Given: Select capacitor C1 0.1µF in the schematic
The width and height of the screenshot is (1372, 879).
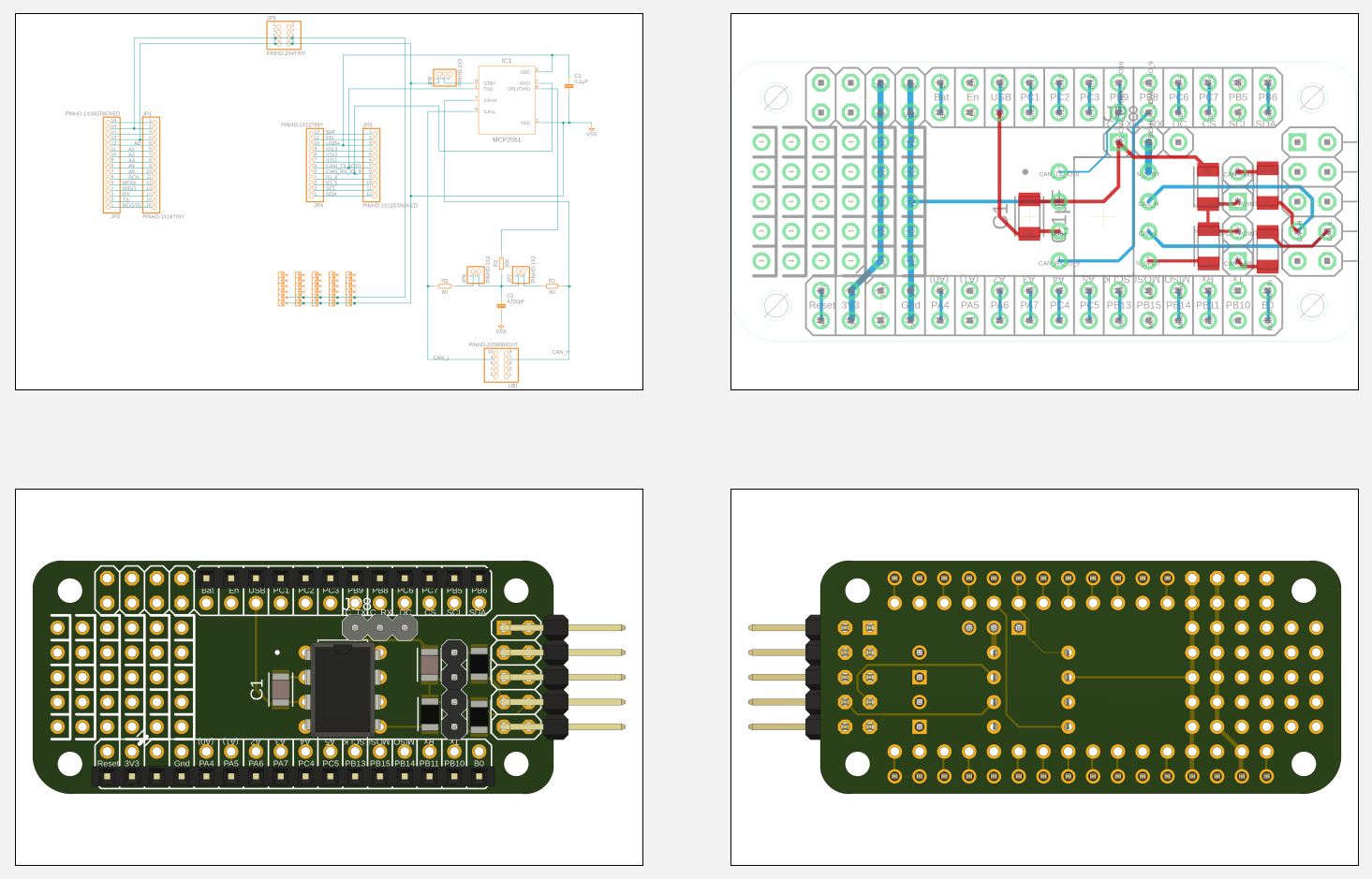Looking at the screenshot, I should 569,85.
